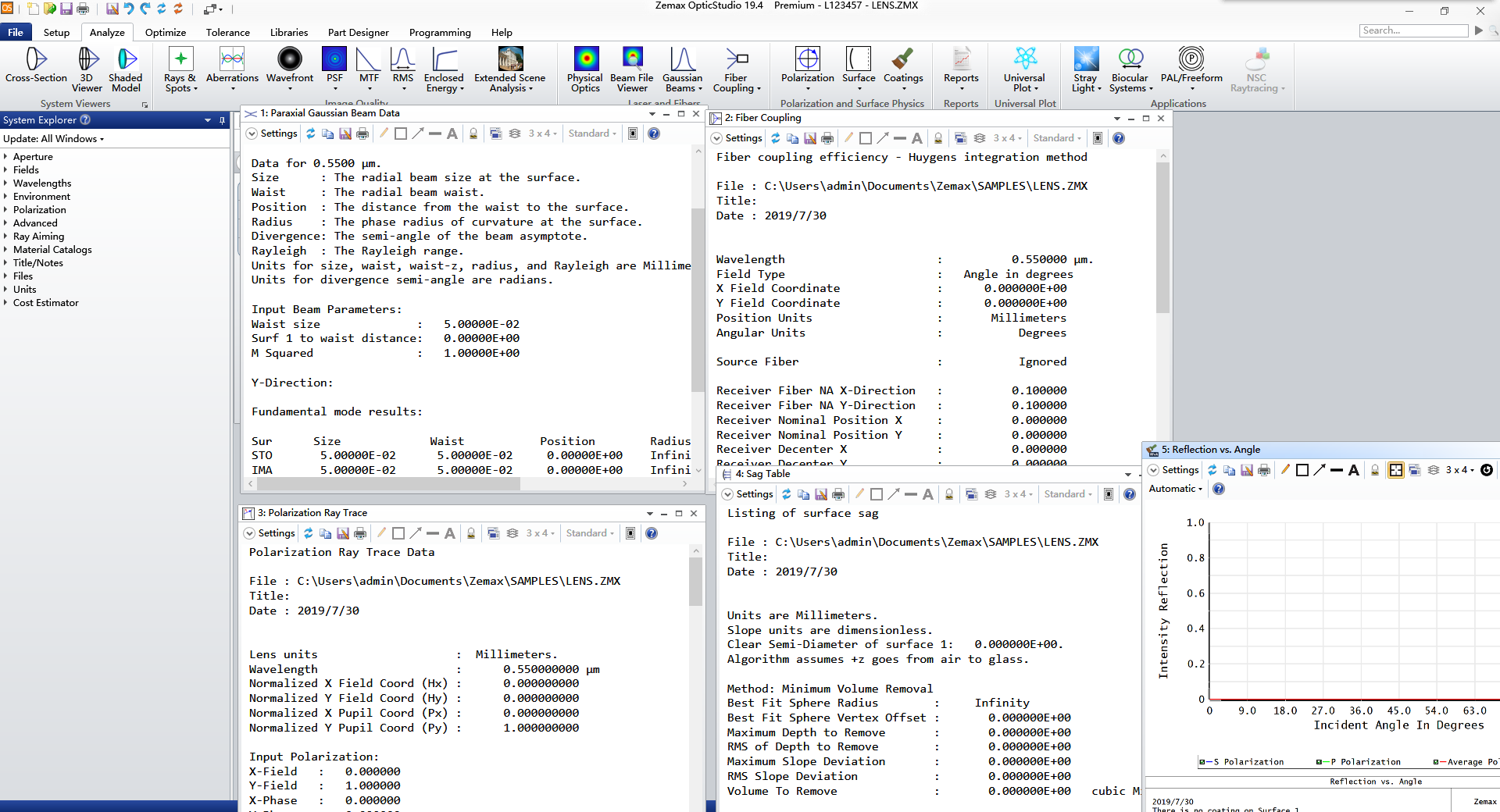Open Enclosed Energy analysis

click(x=444, y=69)
